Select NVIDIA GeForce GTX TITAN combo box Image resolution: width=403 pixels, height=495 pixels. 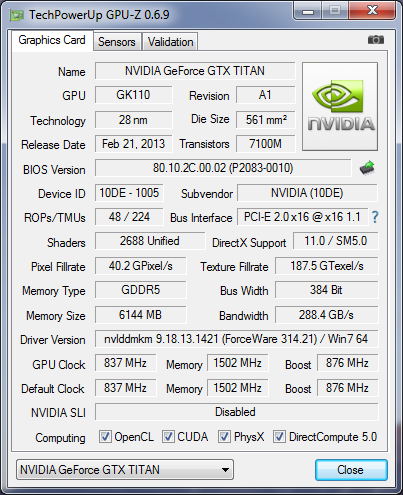point(125,470)
